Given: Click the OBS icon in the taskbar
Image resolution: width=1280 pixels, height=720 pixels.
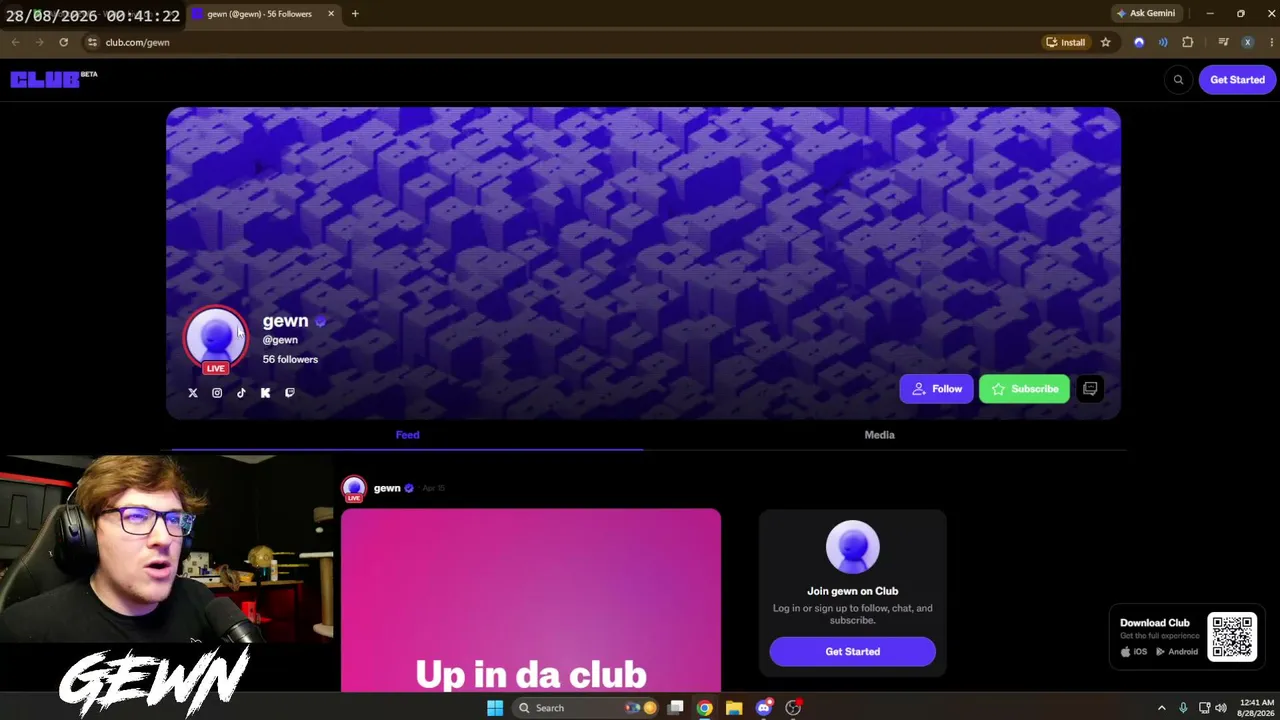Looking at the screenshot, I should [x=793, y=708].
